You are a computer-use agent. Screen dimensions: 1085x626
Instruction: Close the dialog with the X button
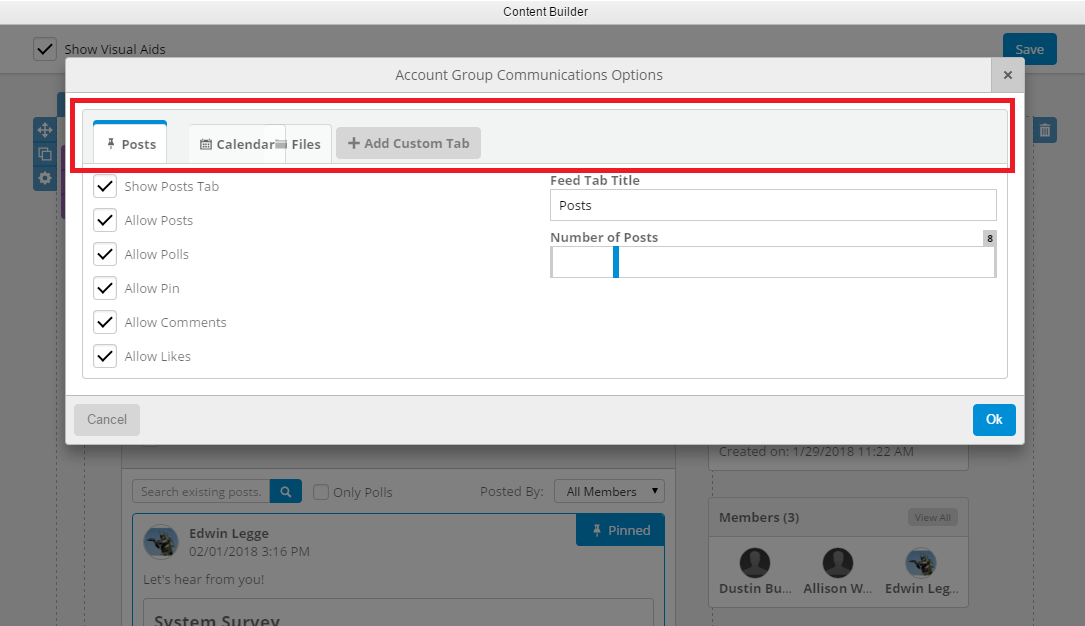click(x=1008, y=75)
